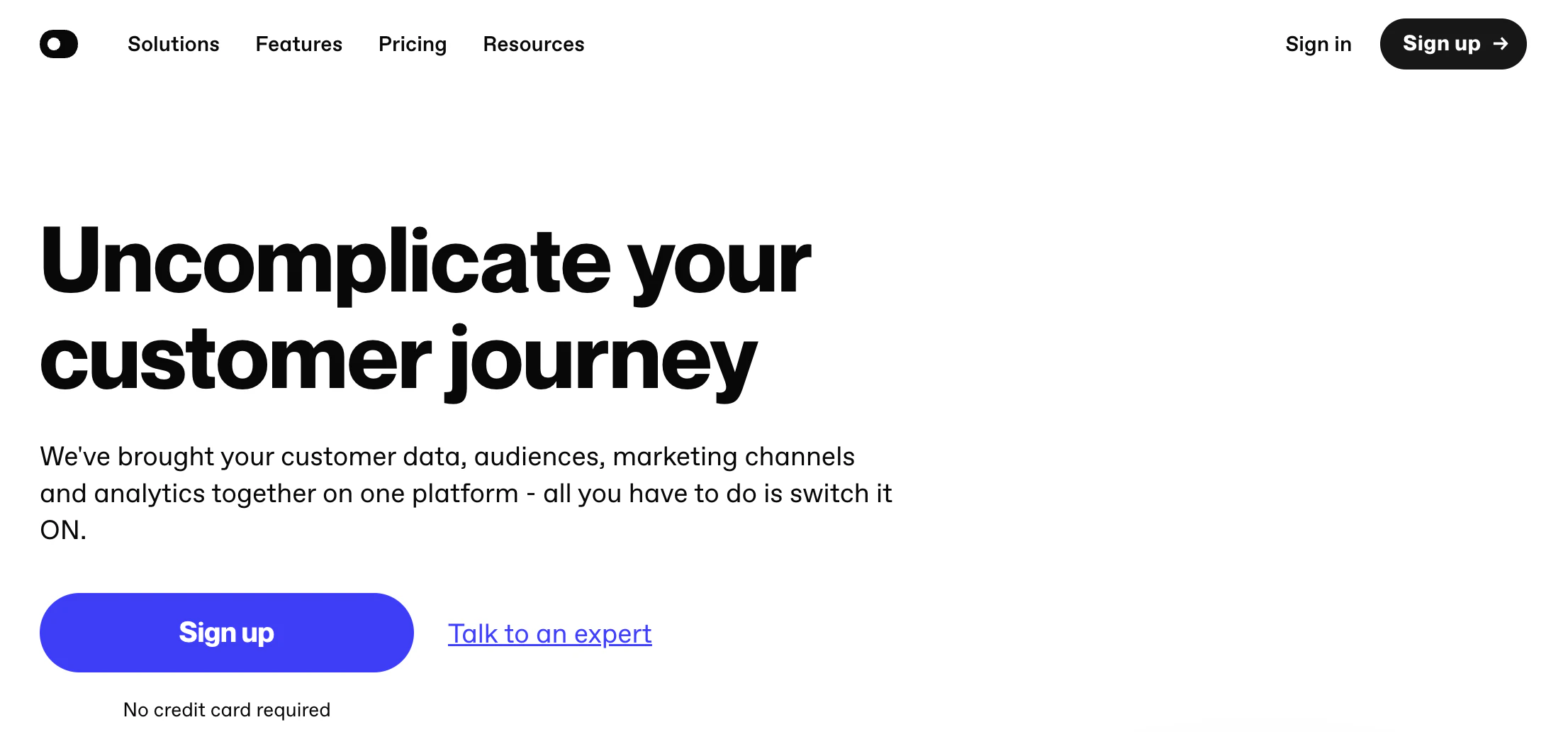Click the toggle-shaped logo icon
1568x732 pixels.
(59, 44)
